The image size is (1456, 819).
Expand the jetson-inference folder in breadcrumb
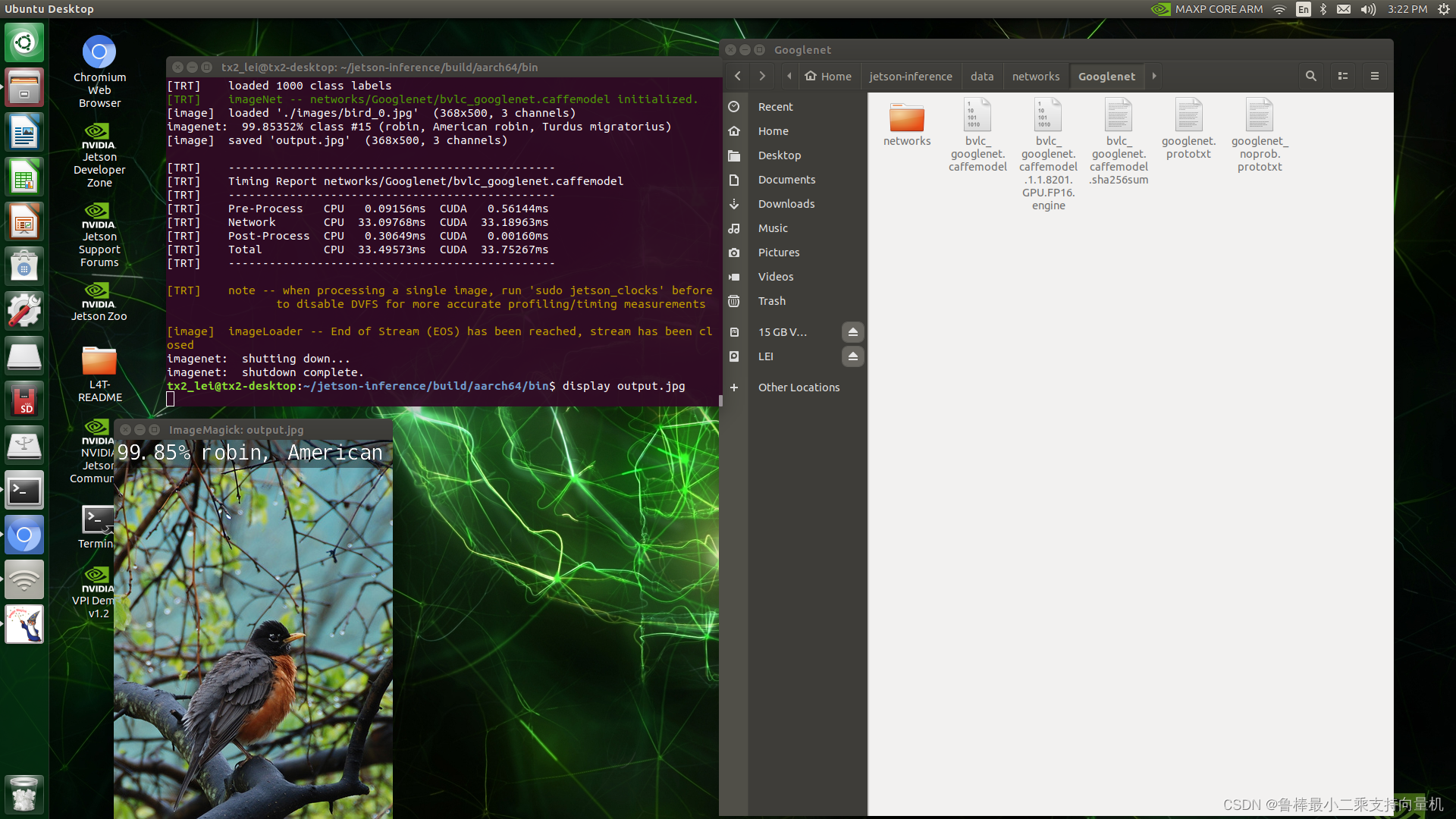[x=910, y=76]
